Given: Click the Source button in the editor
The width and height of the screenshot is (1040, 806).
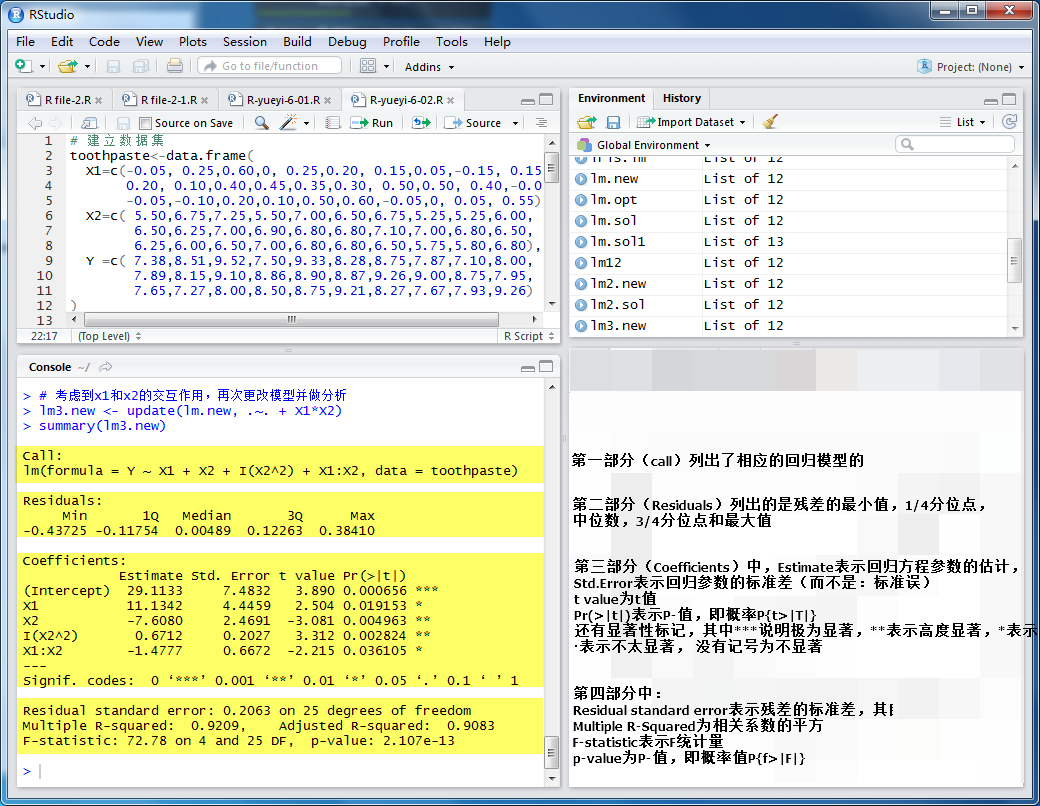Looking at the screenshot, I should pos(473,123).
